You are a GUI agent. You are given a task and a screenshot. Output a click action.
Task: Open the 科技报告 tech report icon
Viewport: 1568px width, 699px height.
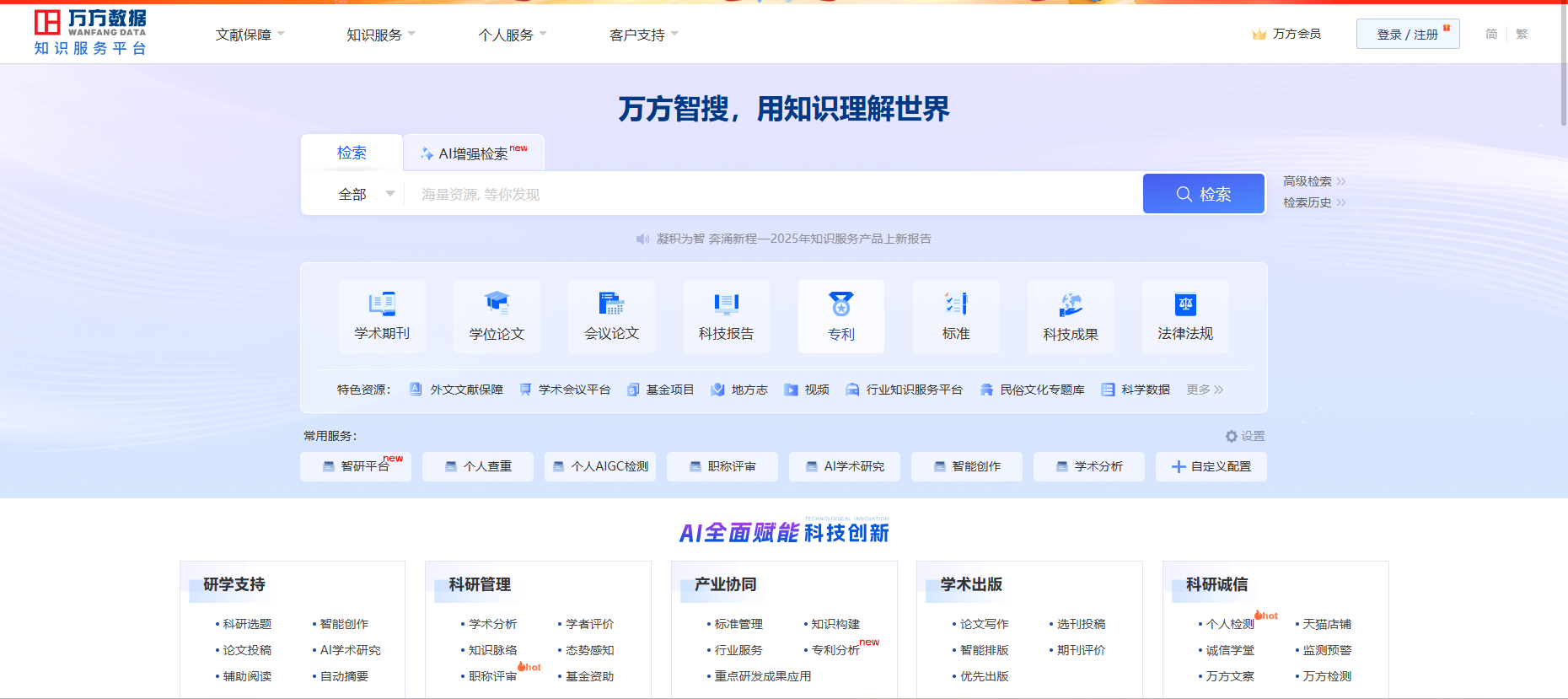726,304
